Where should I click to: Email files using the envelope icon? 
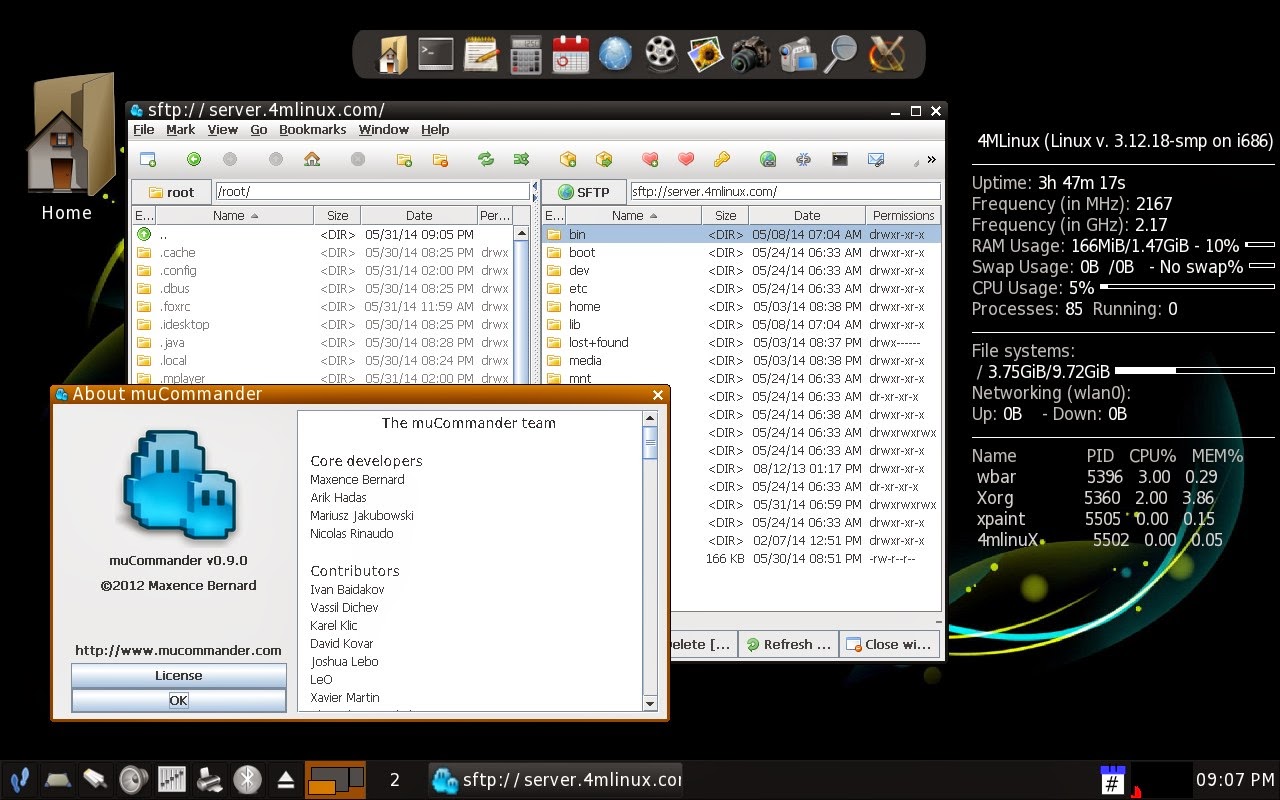click(x=876, y=159)
